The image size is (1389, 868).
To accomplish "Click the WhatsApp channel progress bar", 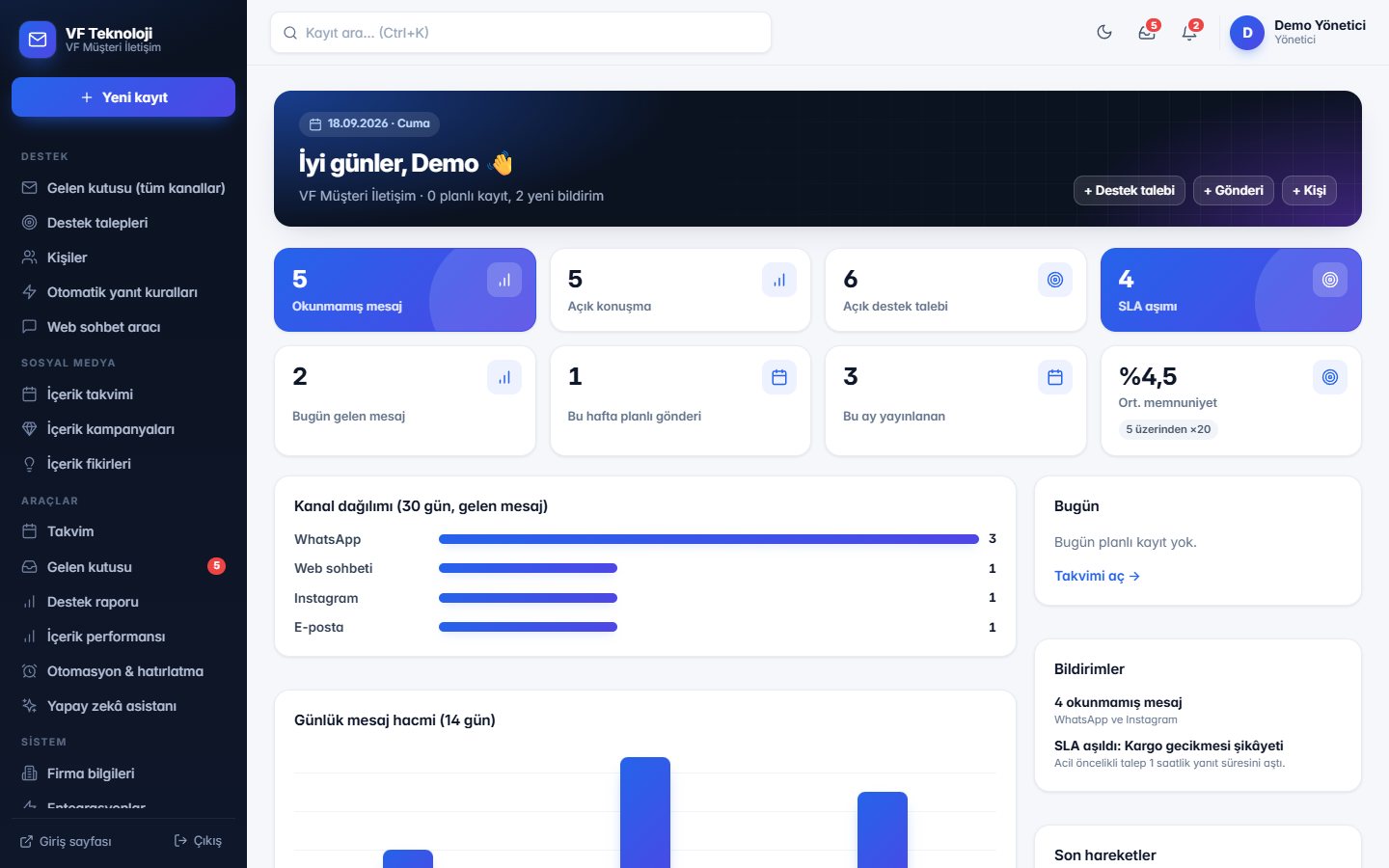I will click(709, 539).
